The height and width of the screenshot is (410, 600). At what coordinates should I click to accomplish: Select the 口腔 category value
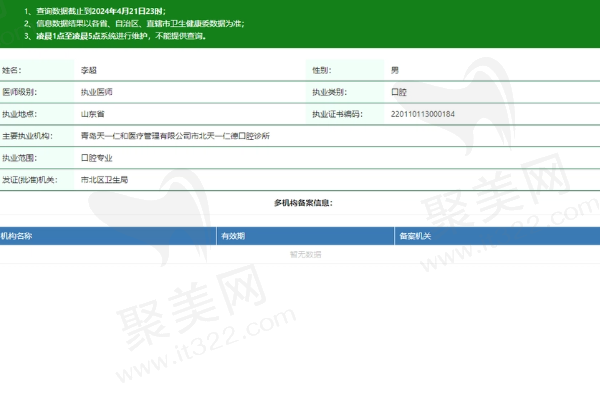point(399,92)
